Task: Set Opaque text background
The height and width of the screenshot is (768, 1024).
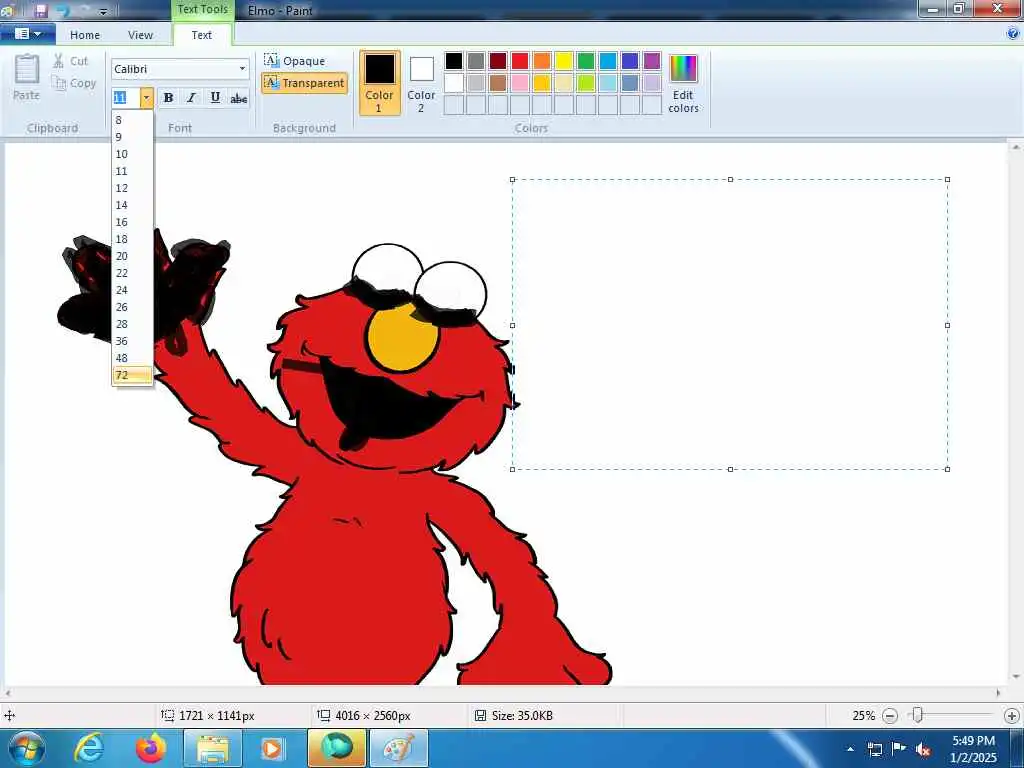Action: [295, 61]
